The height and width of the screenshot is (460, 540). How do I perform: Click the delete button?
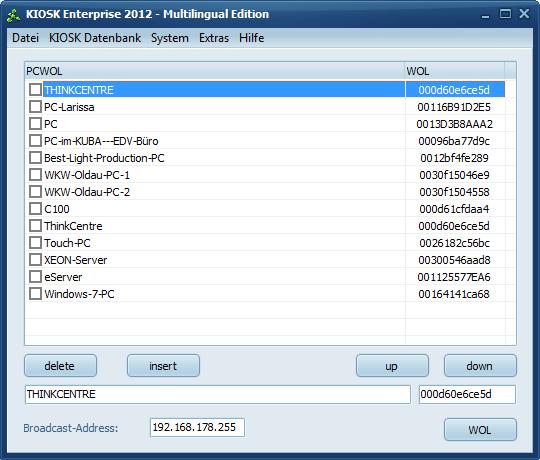60,366
